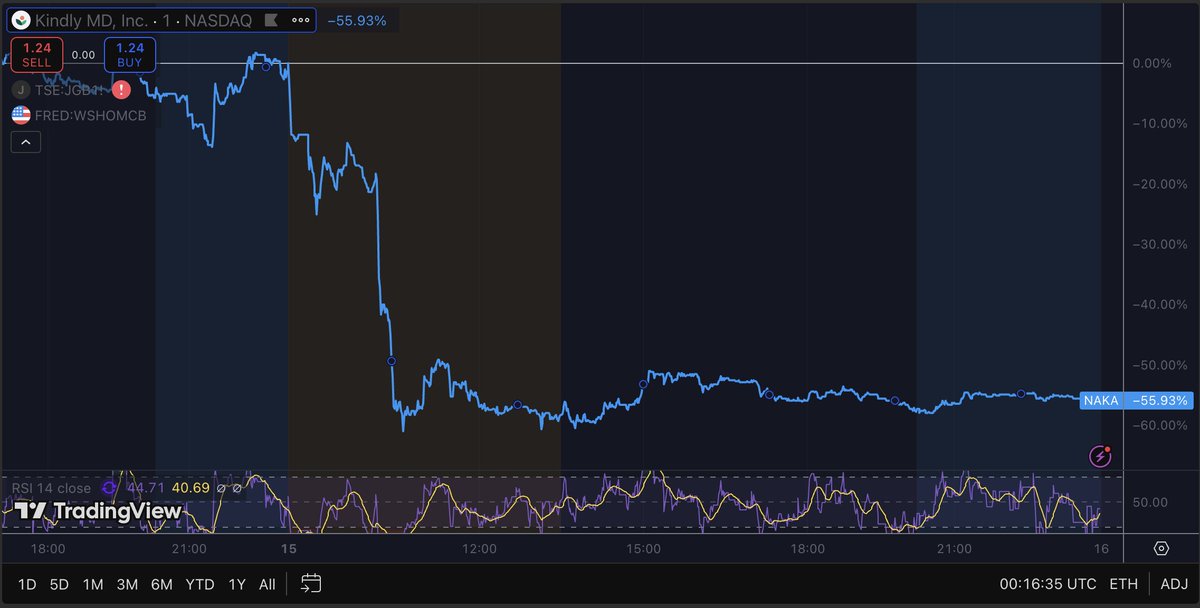Toggle ADJ adjusted data

[1175, 583]
